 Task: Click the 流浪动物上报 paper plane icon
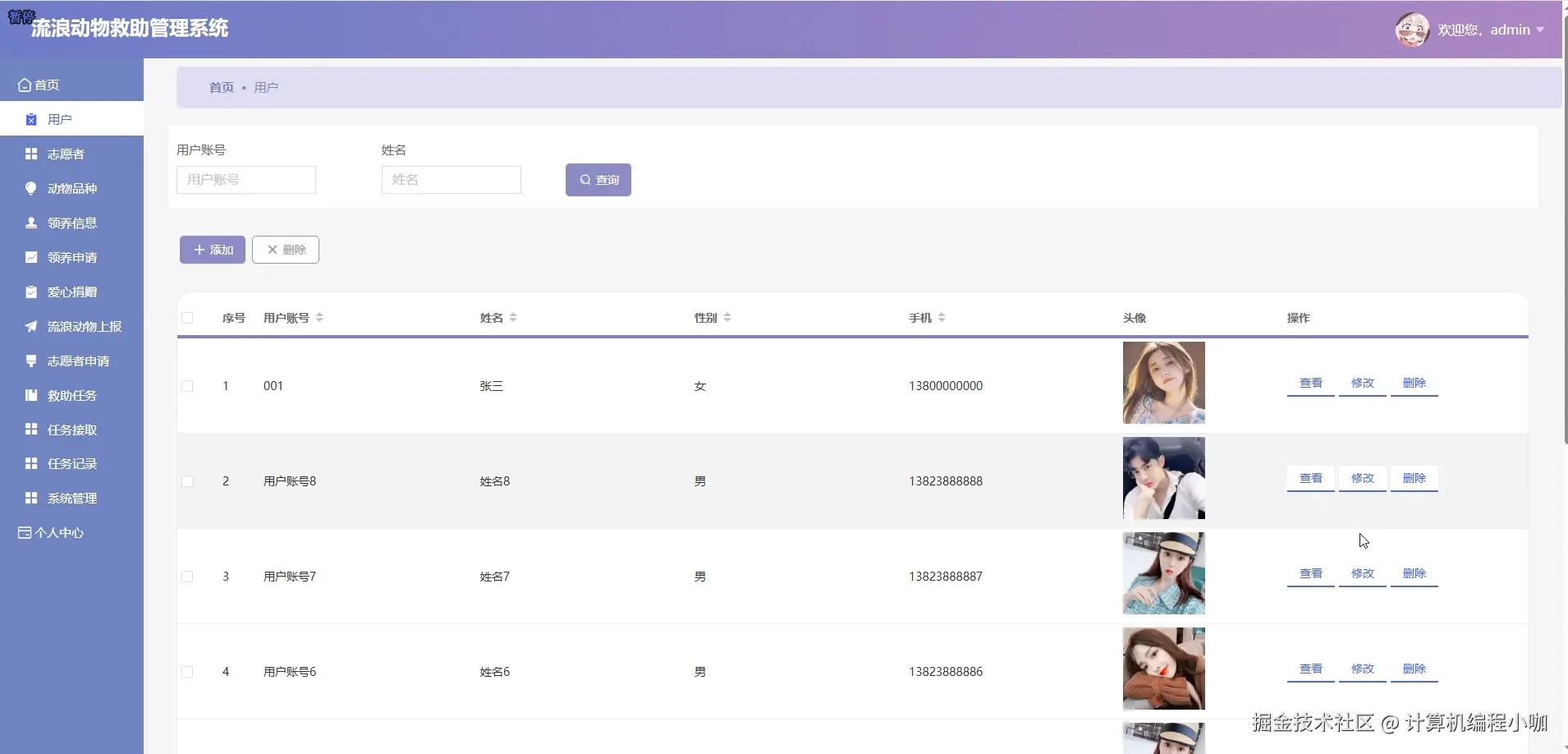(31, 327)
